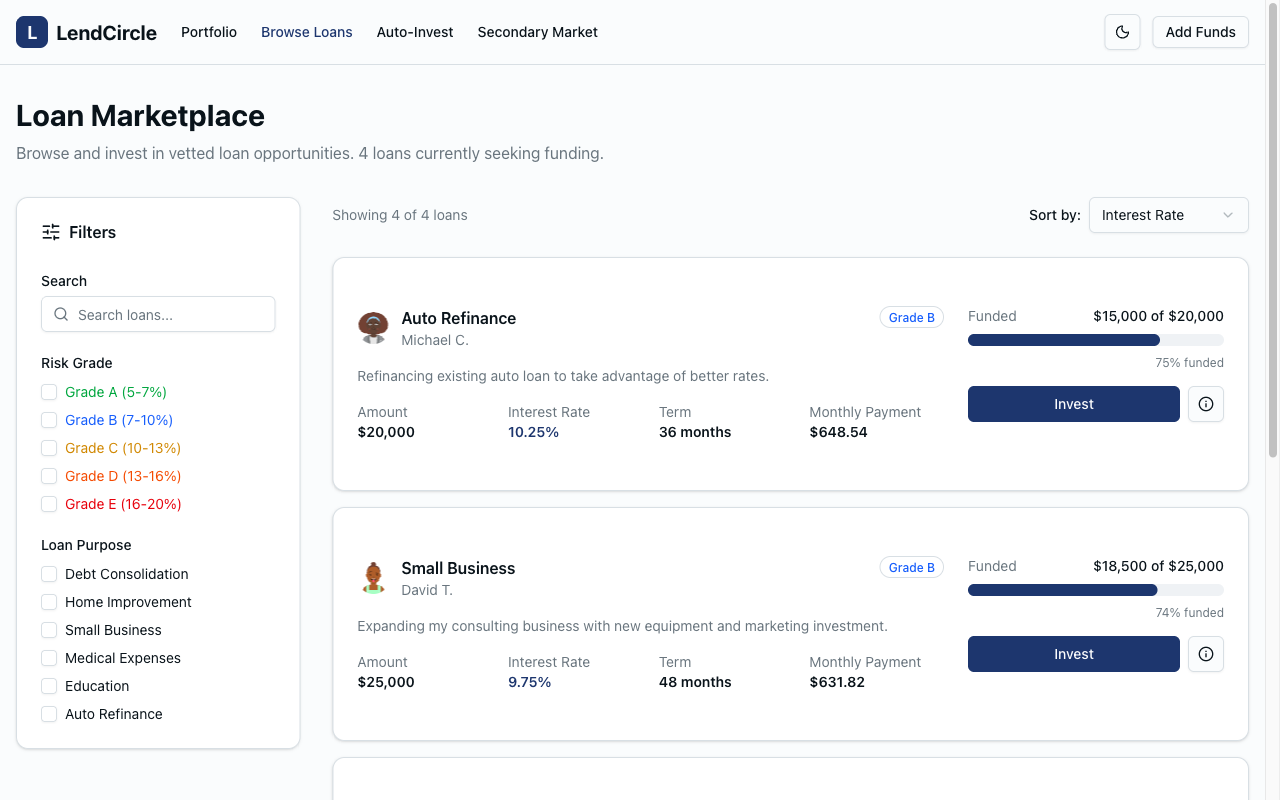Click Michael C.'s avatar

(x=373, y=328)
